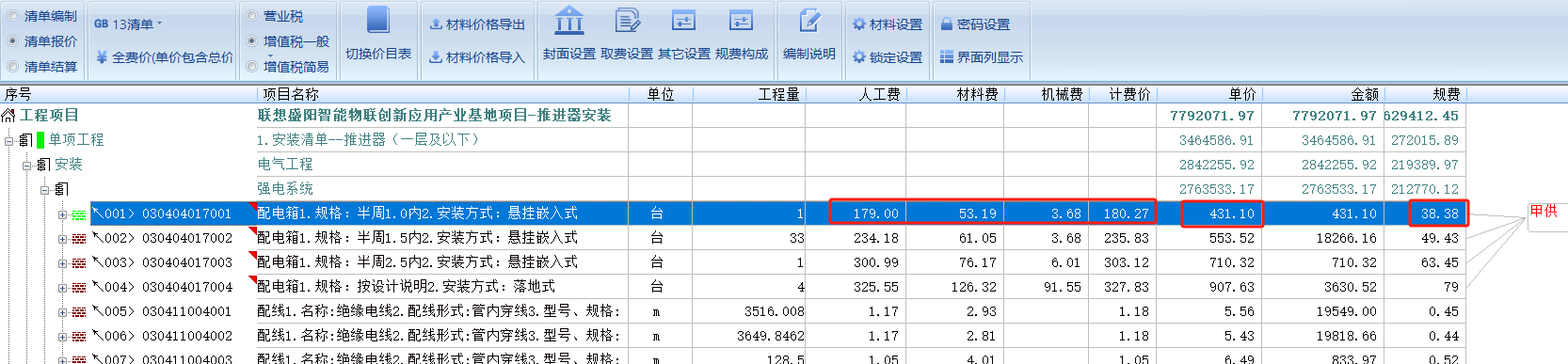Click the 工程量 column header
The image size is (1568, 364).
tap(749, 94)
